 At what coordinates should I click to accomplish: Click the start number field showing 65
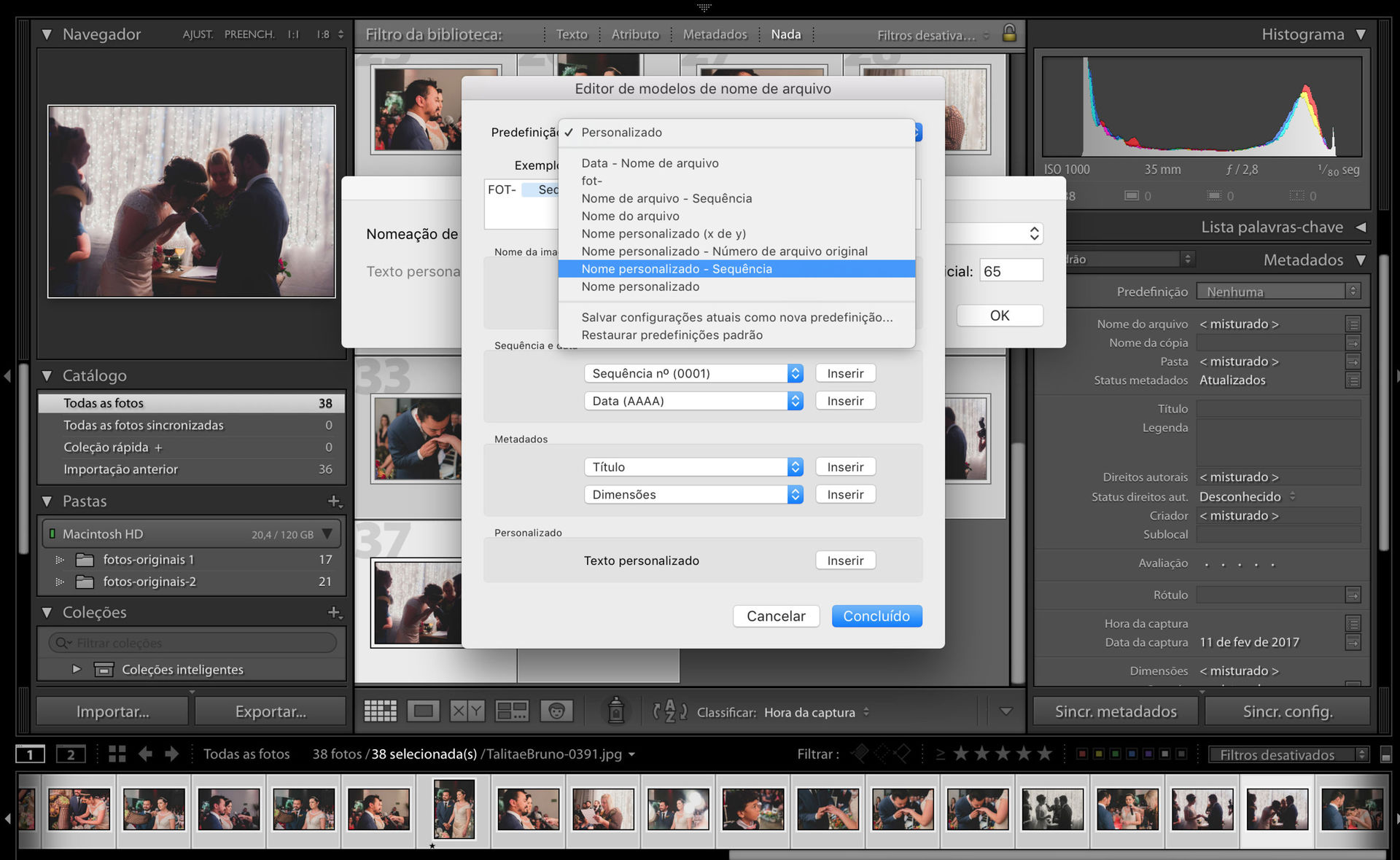(1011, 271)
